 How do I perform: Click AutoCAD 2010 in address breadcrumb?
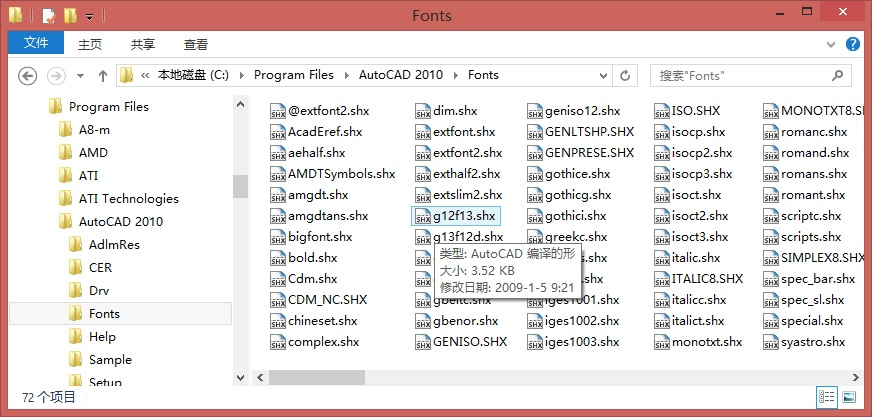coord(400,75)
